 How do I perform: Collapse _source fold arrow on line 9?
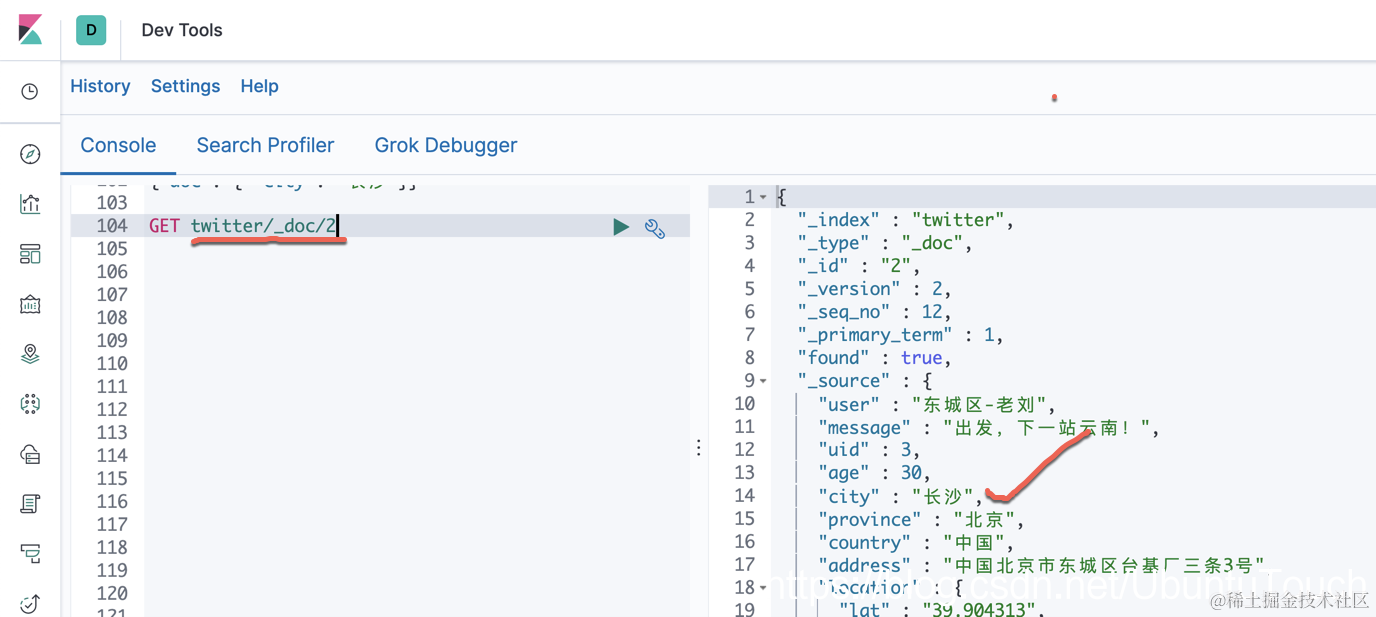[x=763, y=381]
